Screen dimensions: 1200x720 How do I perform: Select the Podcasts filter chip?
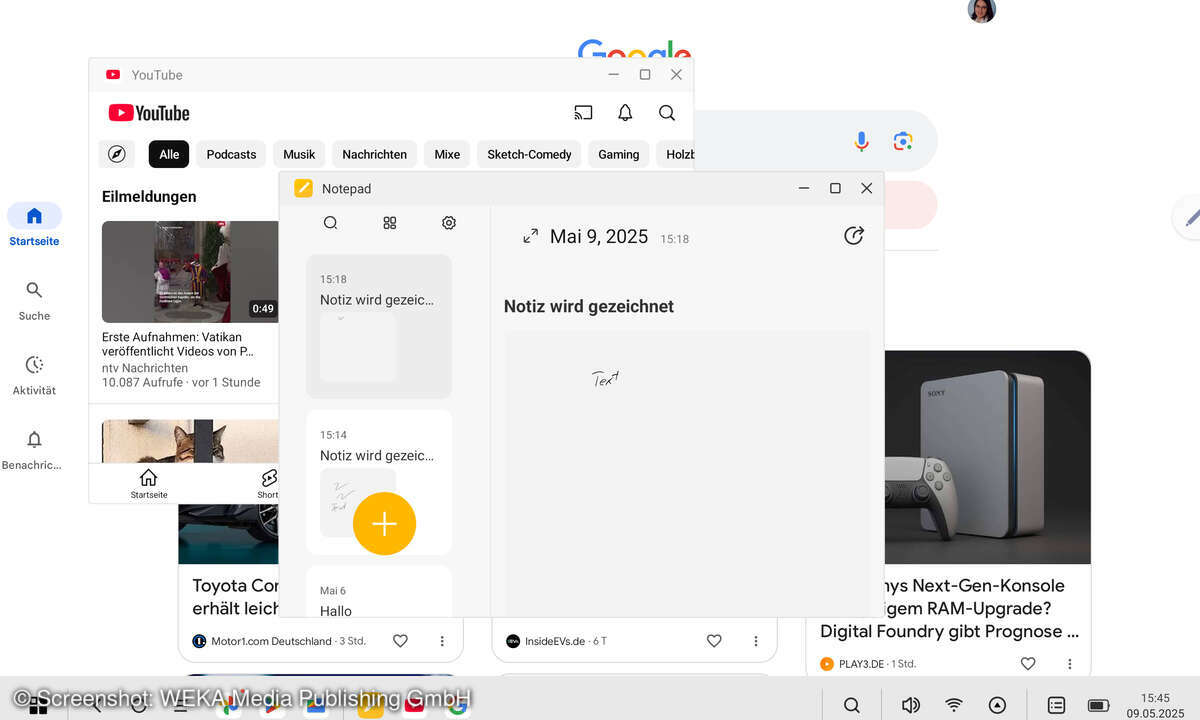tap(231, 154)
